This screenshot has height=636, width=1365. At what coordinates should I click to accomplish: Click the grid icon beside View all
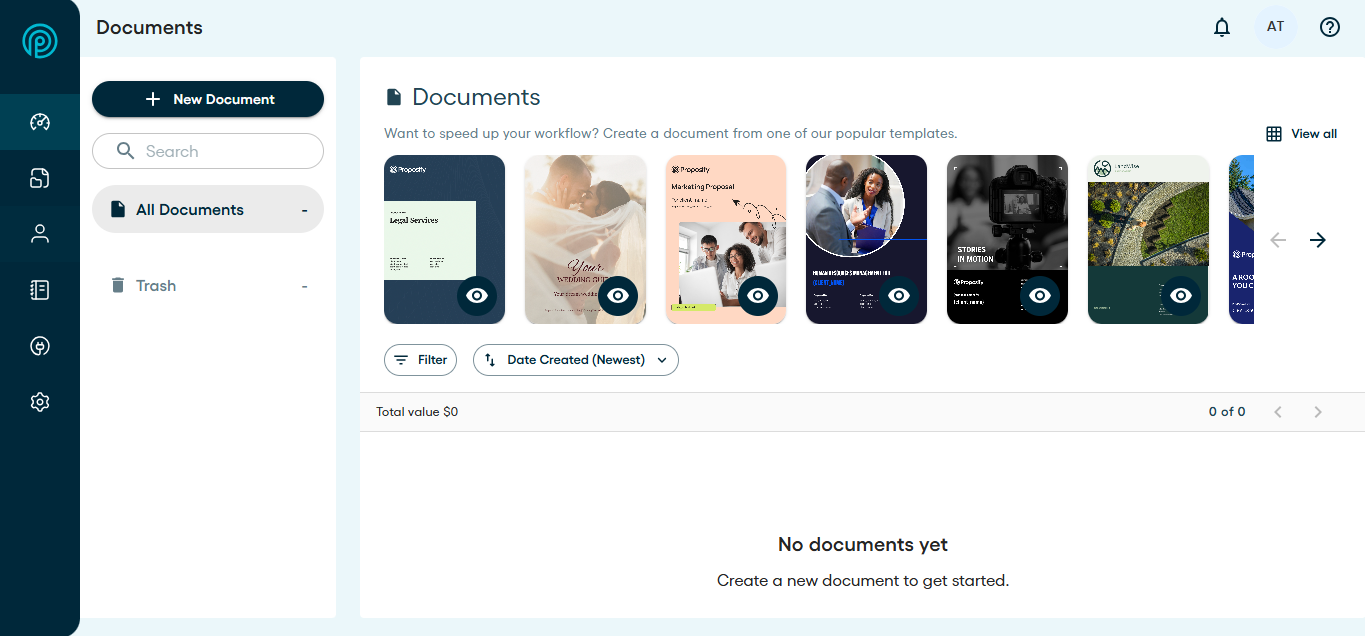pyautogui.click(x=1274, y=134)
